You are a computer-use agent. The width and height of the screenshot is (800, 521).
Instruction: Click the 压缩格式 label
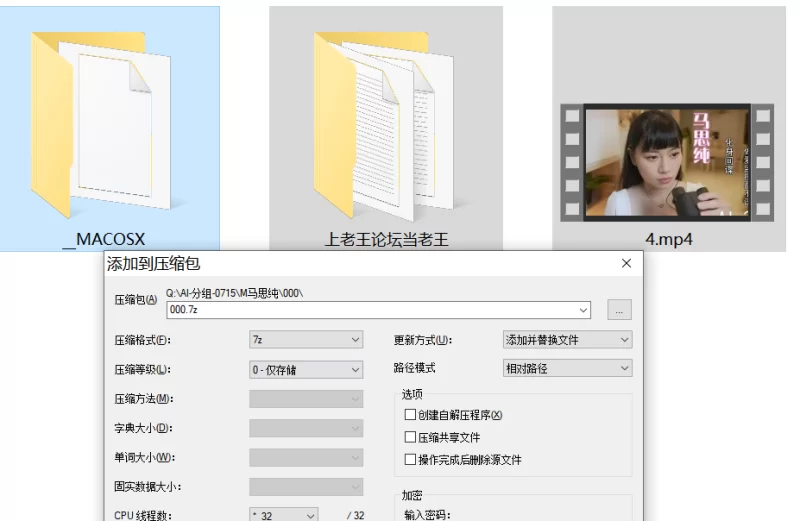coord(143,340)
